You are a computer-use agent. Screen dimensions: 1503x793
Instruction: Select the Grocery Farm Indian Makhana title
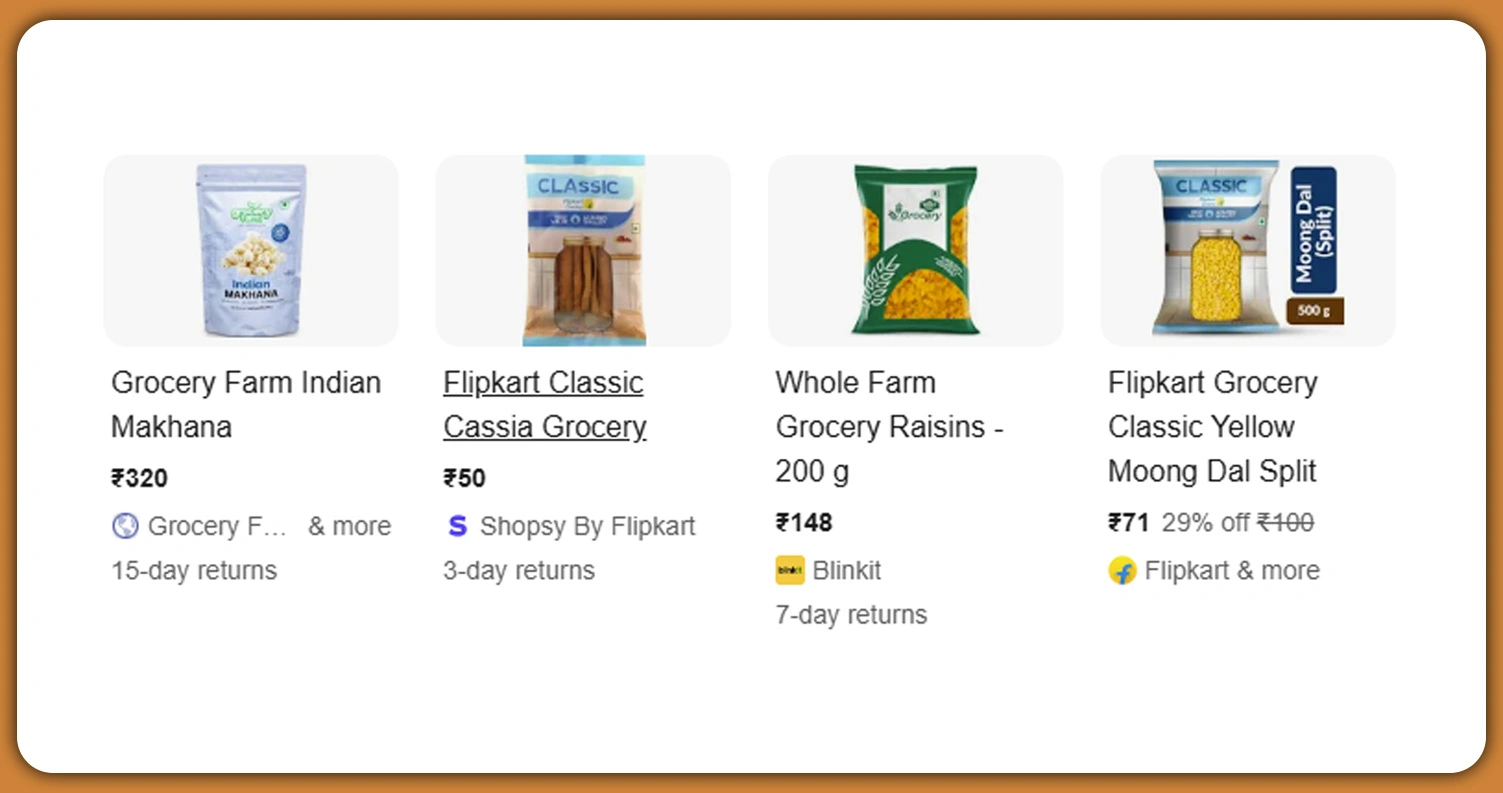246,404
